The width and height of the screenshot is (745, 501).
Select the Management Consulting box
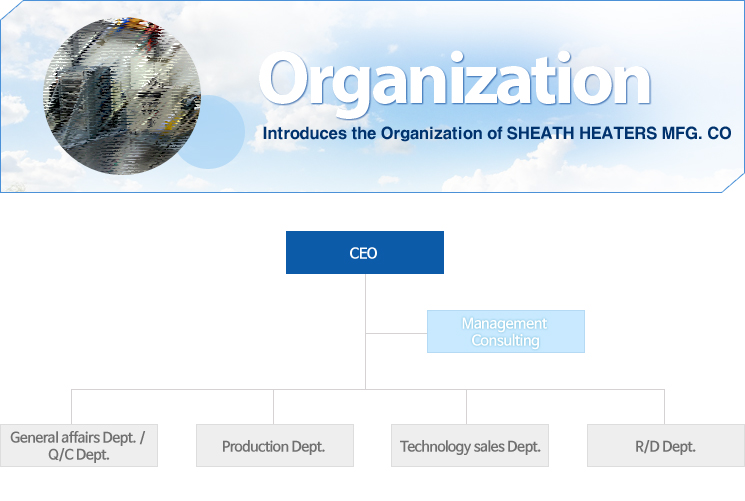(x=506, y=331)
